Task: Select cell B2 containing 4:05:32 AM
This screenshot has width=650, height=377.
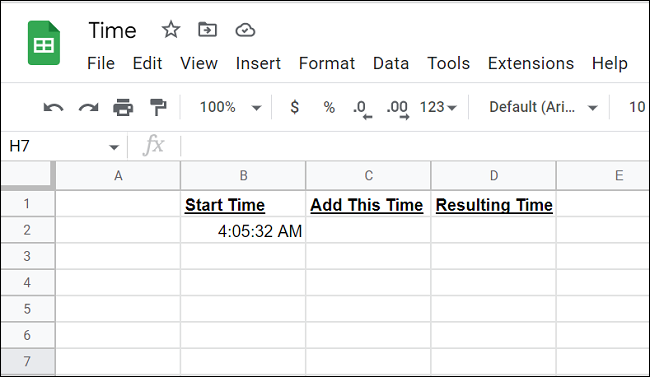Action: (243, 230)
